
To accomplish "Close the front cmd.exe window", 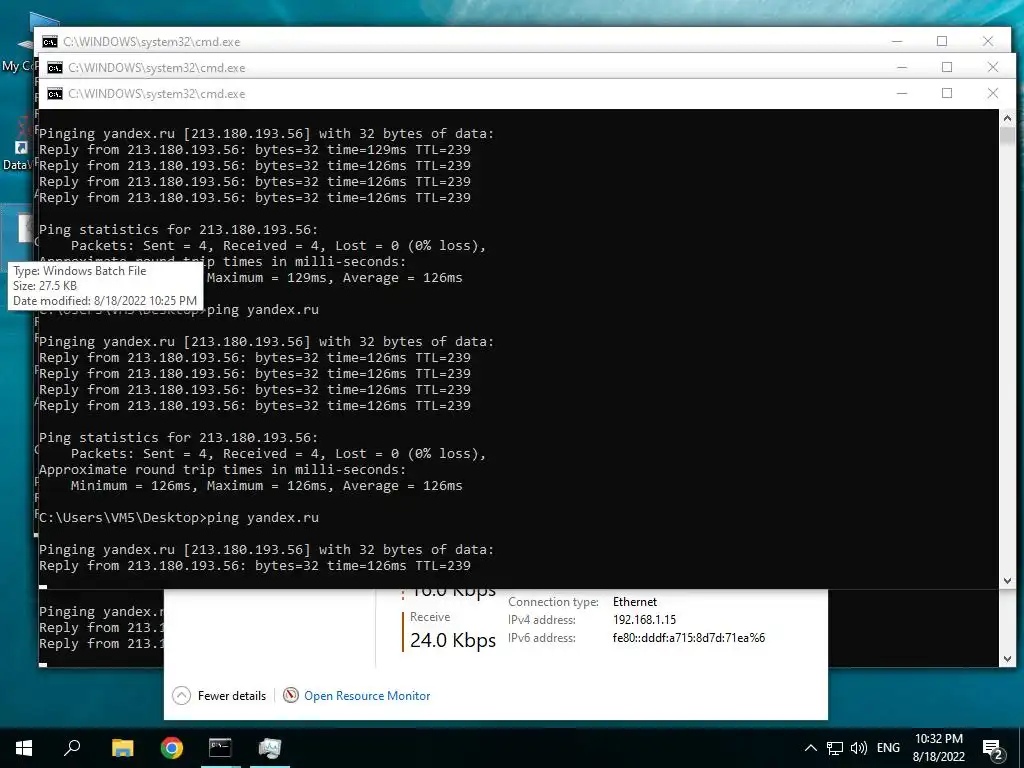I will pos(993,93).
